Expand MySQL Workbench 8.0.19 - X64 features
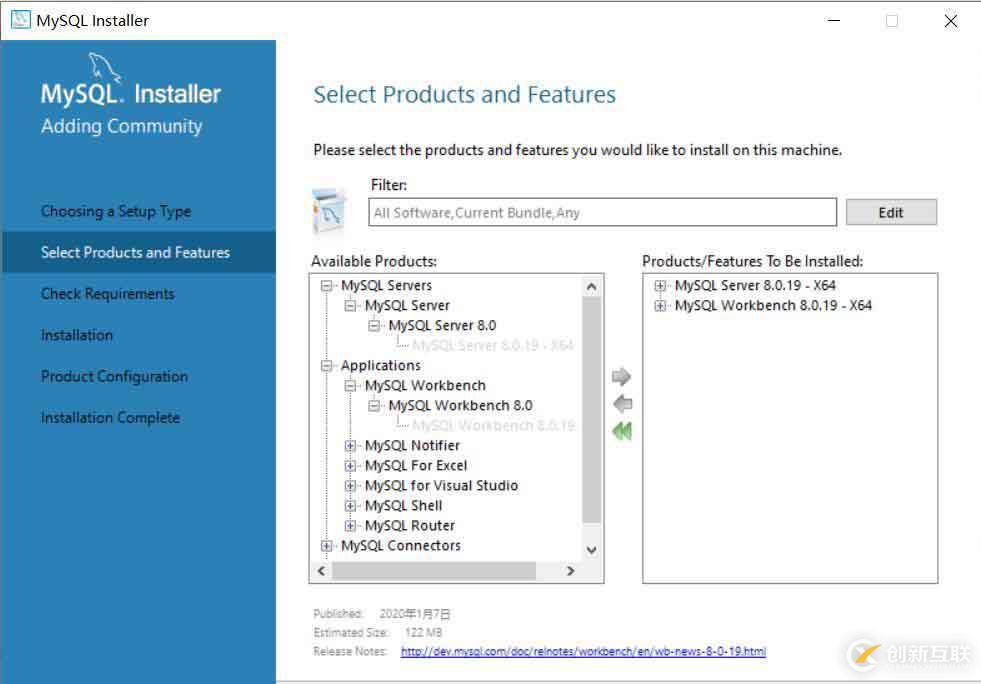The width and height of the screenshot is (981, 684). [660, 306]
